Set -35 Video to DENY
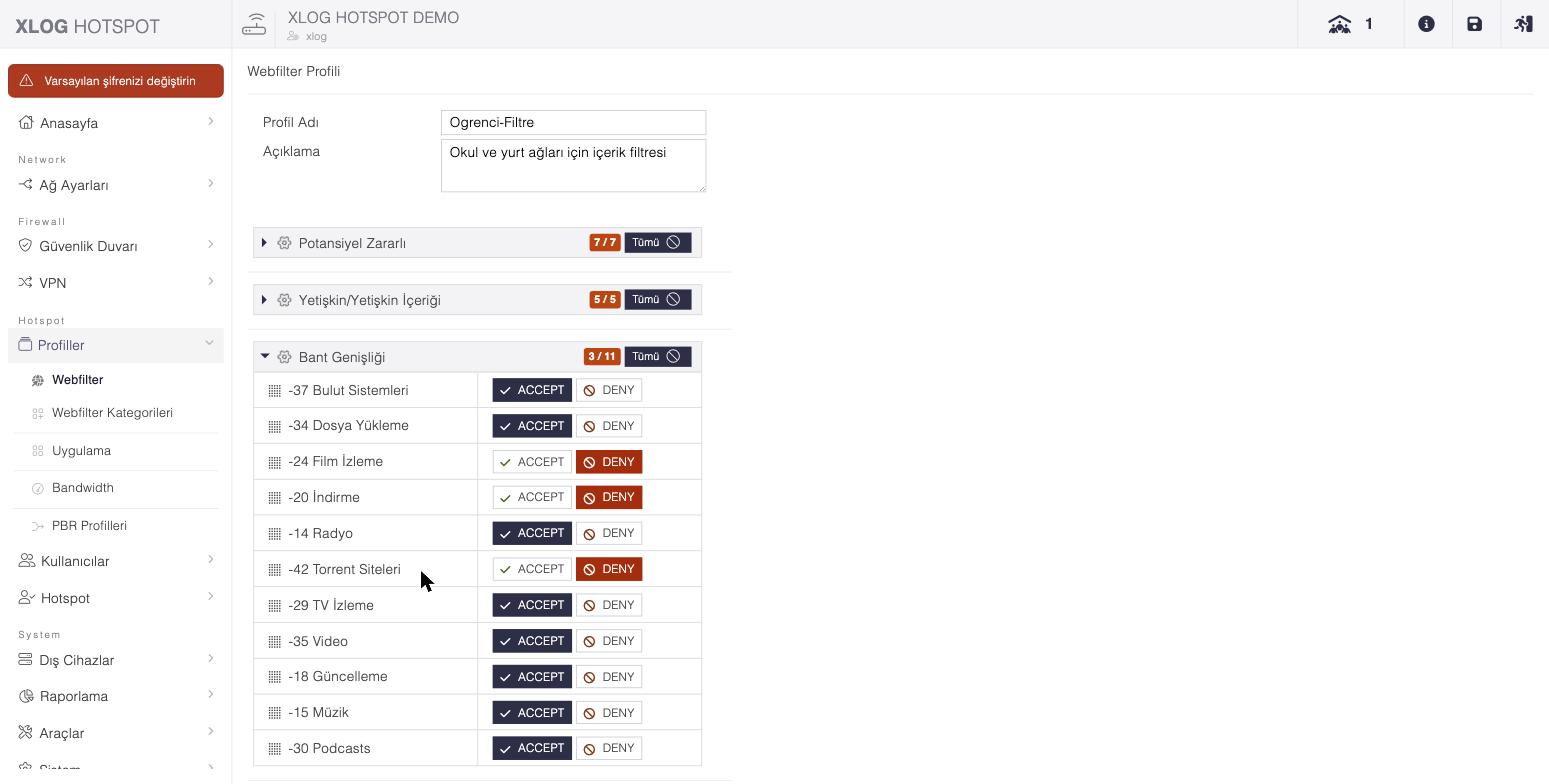This screenshot has height=784, width=1549. [609, 641]
